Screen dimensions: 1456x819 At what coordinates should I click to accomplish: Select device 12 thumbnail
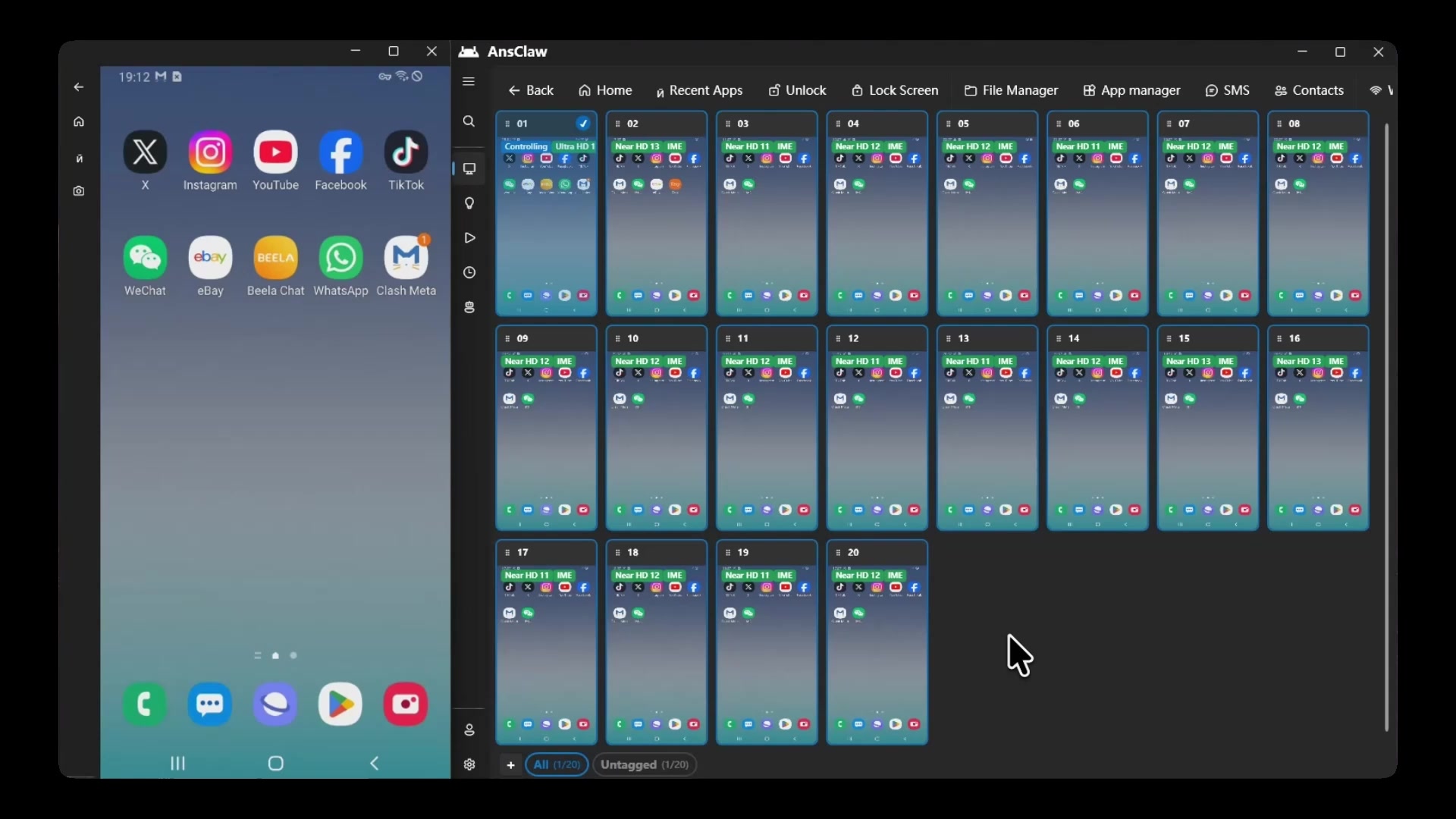click(x=877, y=428)
